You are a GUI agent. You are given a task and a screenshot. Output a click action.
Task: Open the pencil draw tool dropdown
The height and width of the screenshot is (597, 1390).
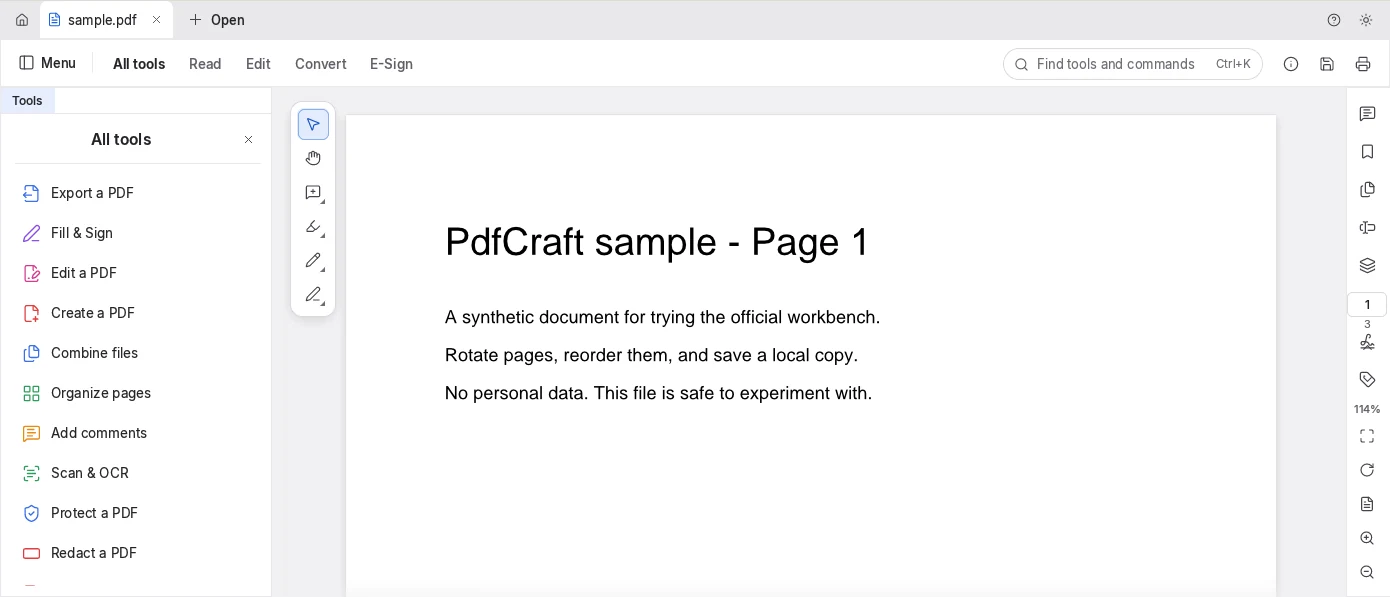(x=313, y=260)
